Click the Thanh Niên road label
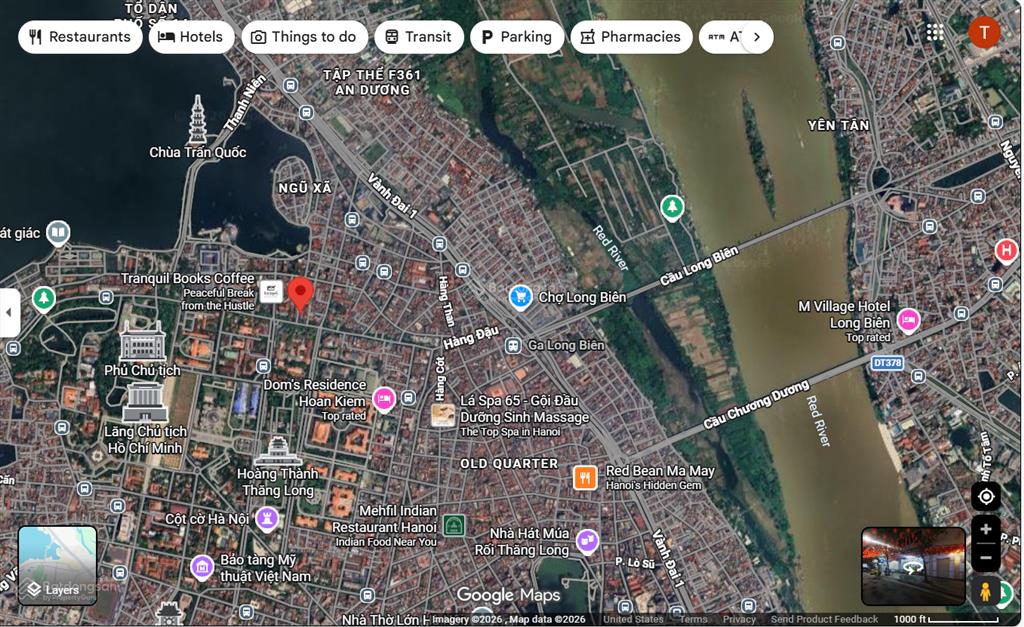The image size is (1024, 627). tap(245, 102)
